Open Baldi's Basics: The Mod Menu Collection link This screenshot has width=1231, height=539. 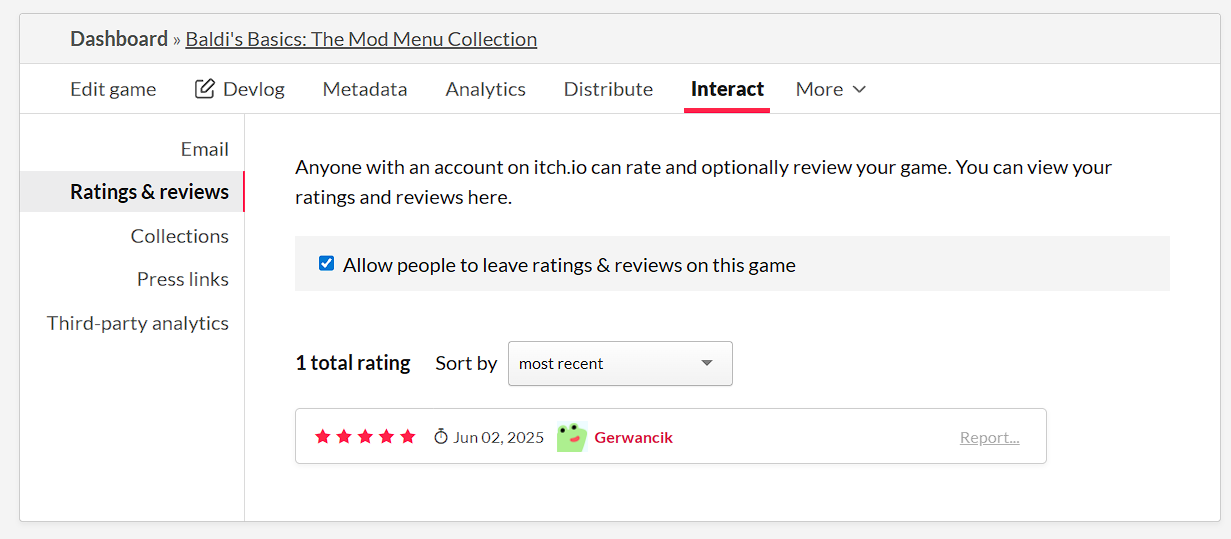click(x=361, y=39)
